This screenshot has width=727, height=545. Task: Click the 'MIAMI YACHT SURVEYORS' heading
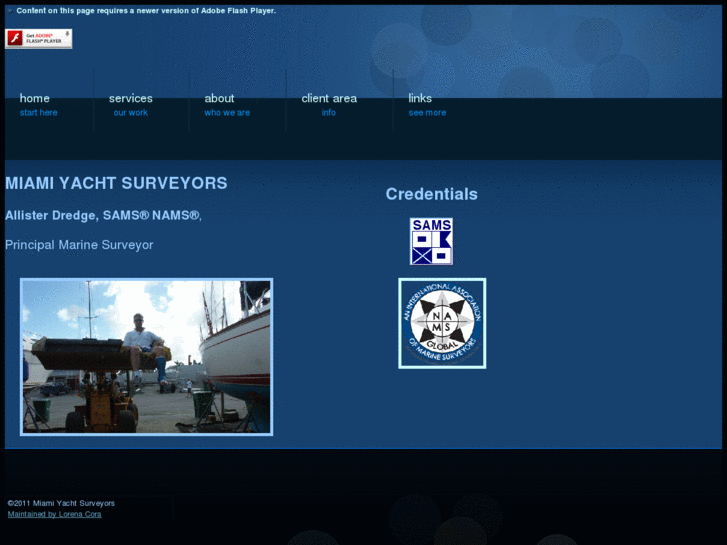coord(116,183)
